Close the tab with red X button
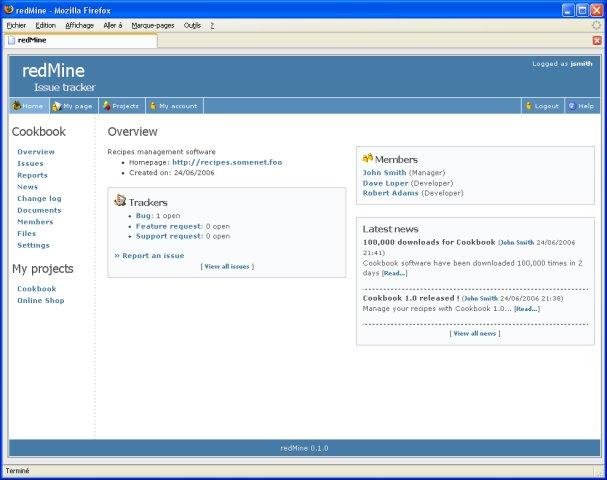607x480 pixels. pos(597,40)
